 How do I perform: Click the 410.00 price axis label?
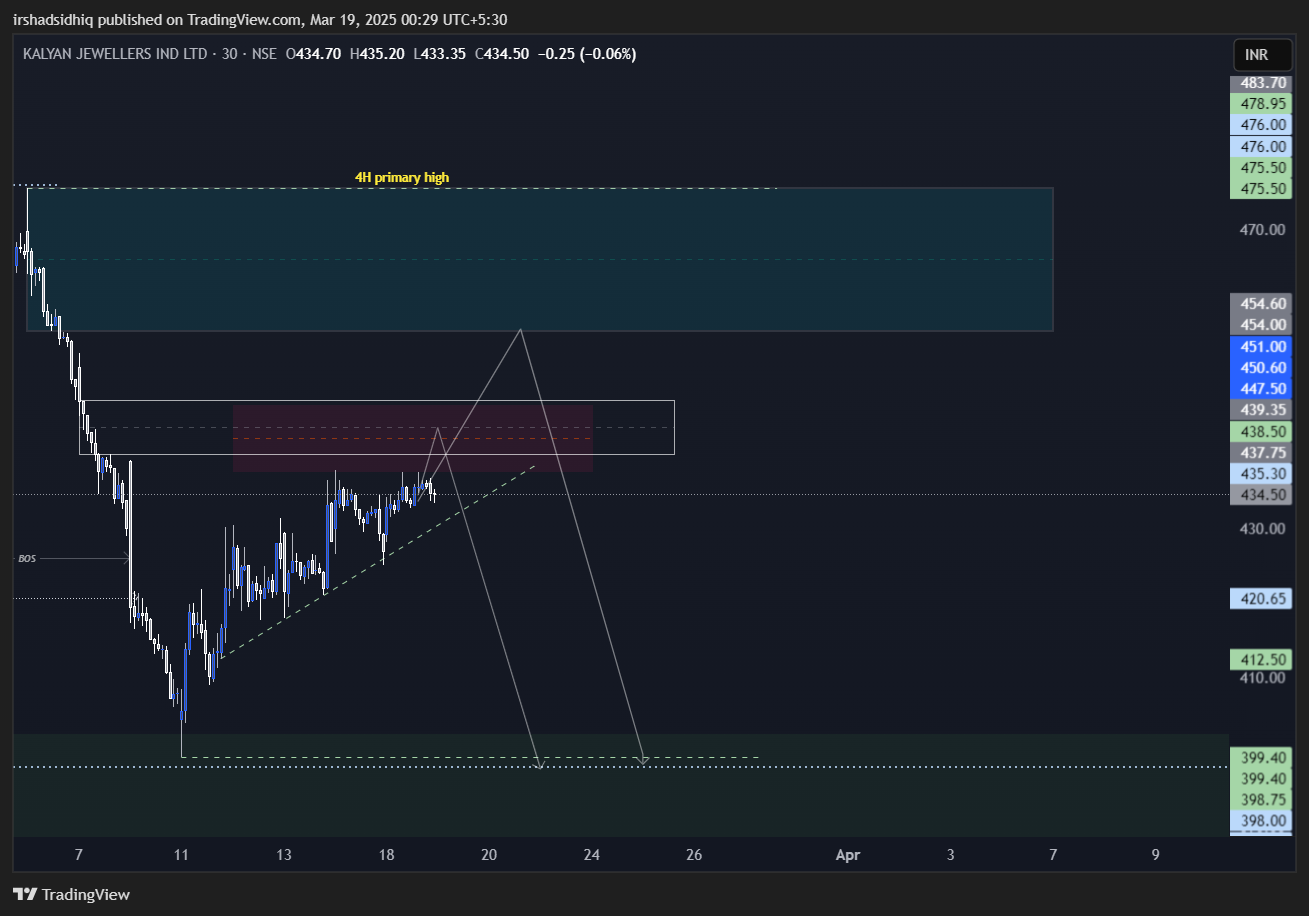(1262, 678)
